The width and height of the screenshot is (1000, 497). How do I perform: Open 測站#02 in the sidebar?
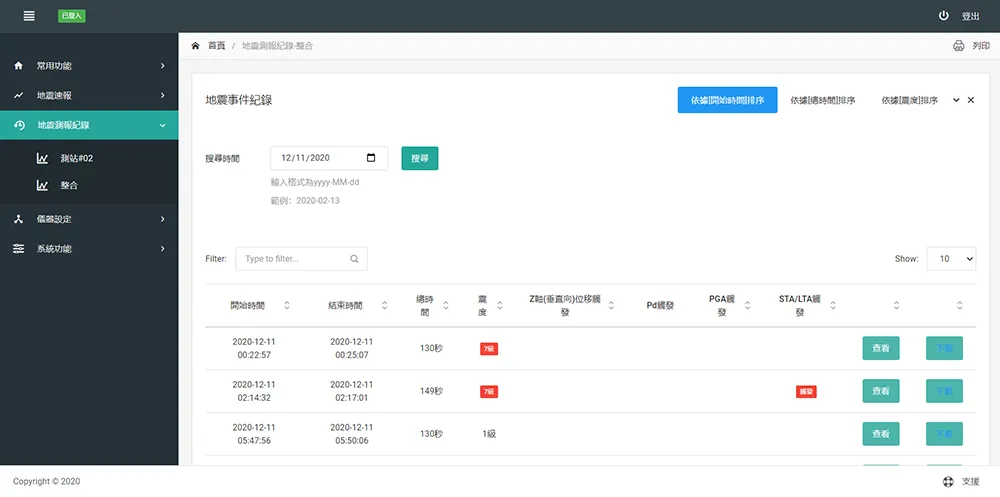pyautogui.click(x=76, y=158)
